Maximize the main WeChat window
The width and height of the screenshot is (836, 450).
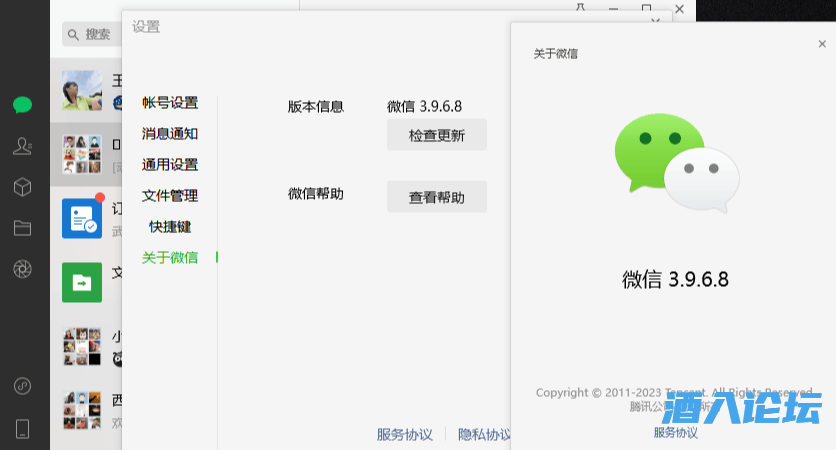point(646,8)
